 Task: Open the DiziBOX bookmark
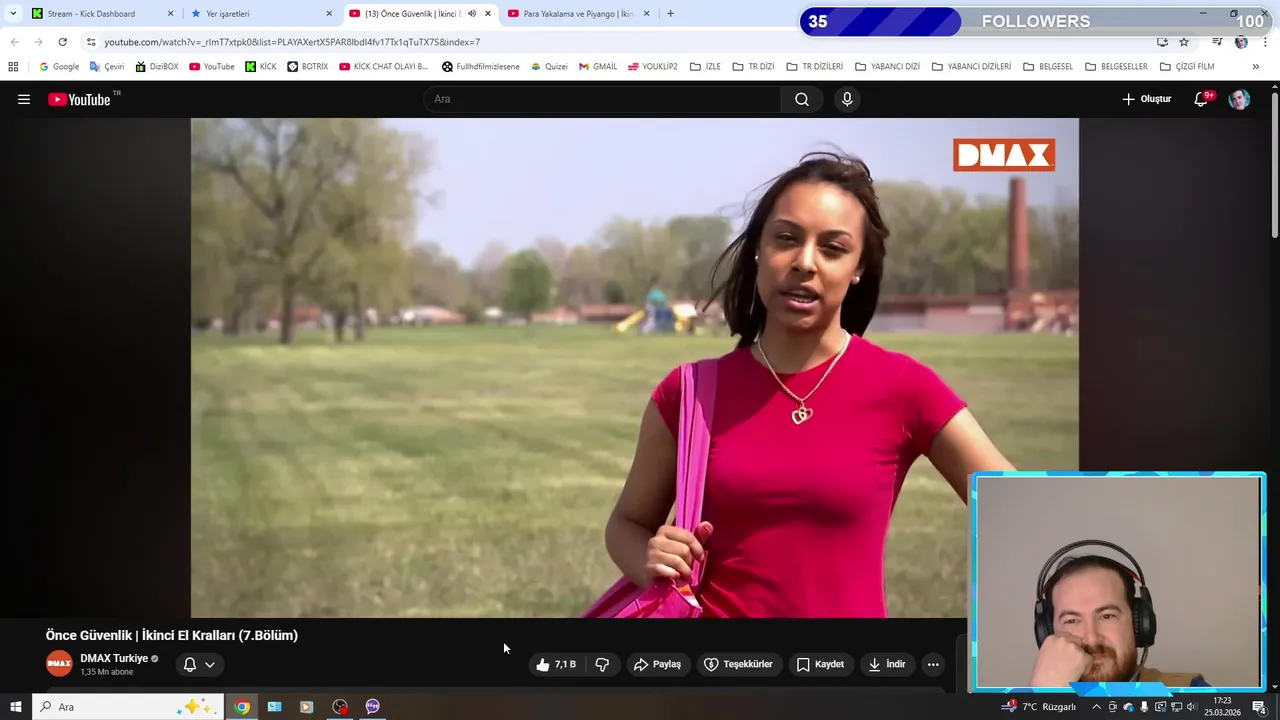(157, 67)
